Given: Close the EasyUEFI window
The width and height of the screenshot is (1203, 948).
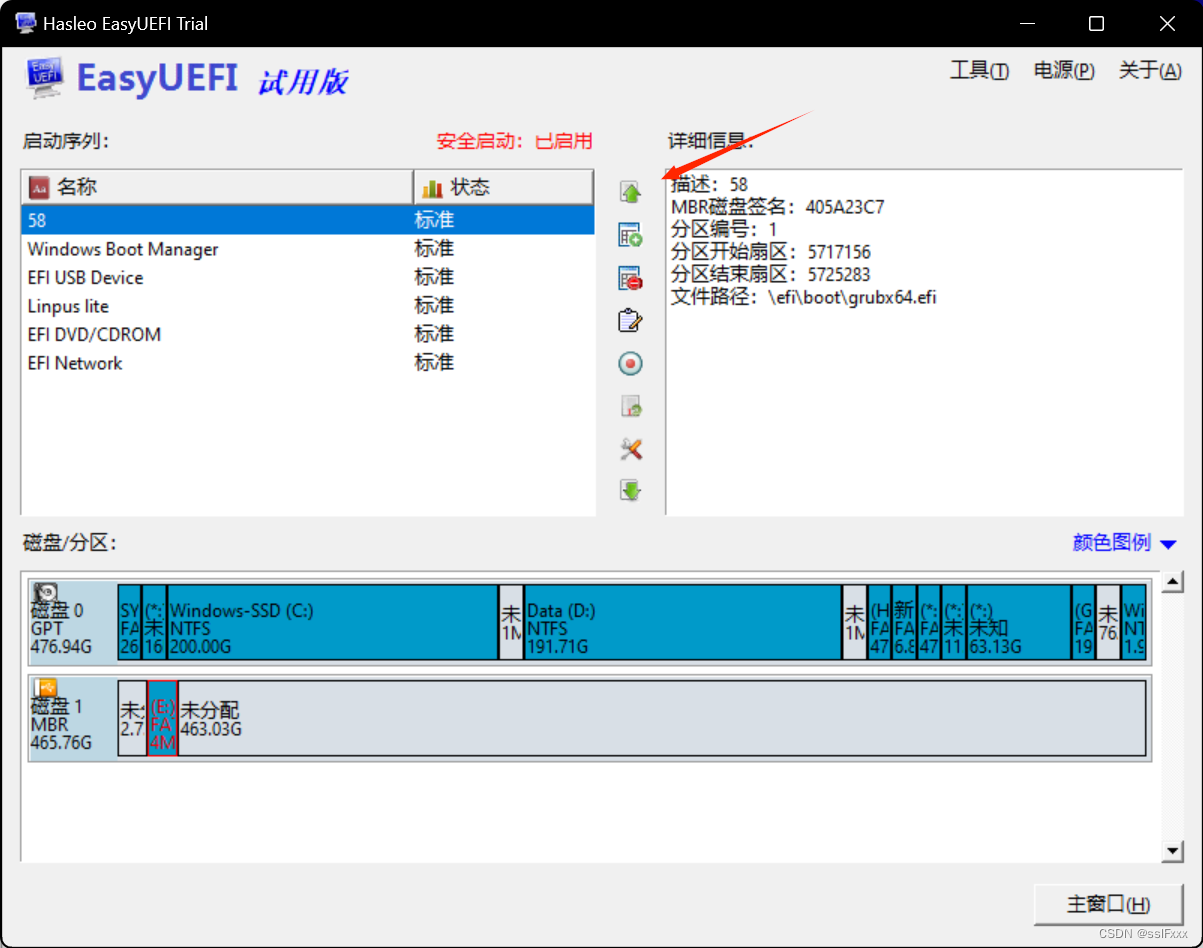Looking at the screenshot, I should click(1167, 23).
